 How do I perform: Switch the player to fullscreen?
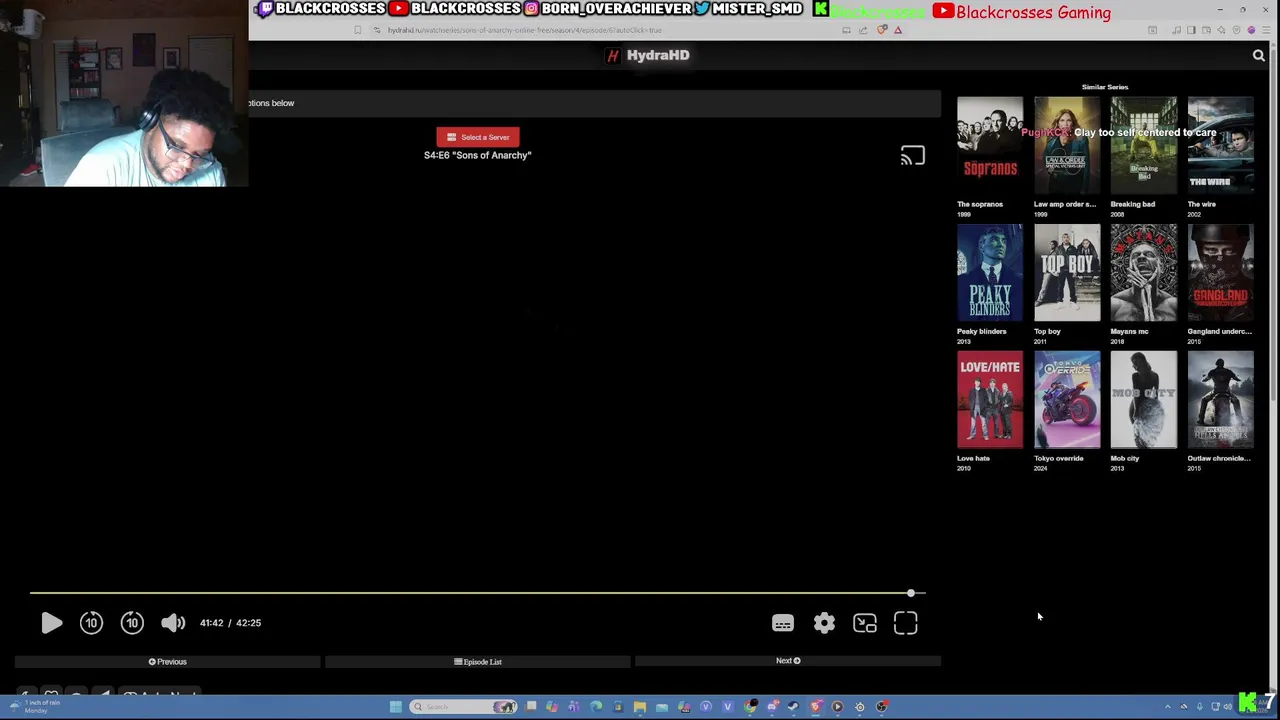(906, 624)
